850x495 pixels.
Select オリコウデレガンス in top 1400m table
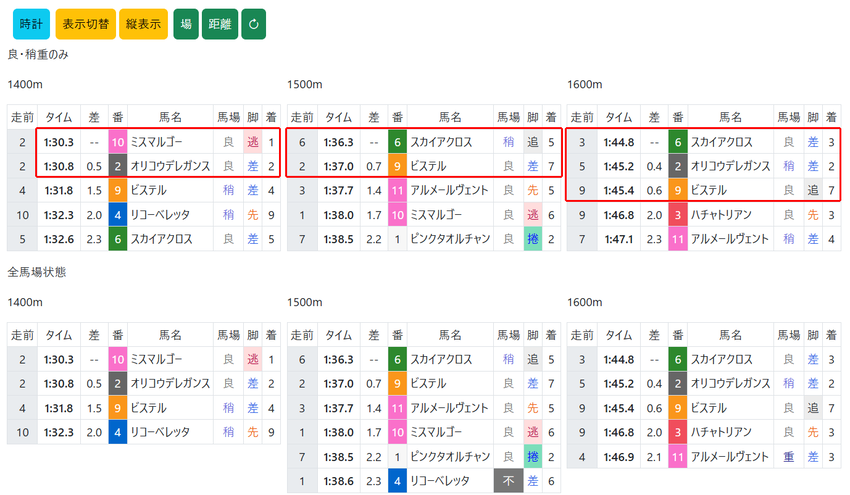170,166
